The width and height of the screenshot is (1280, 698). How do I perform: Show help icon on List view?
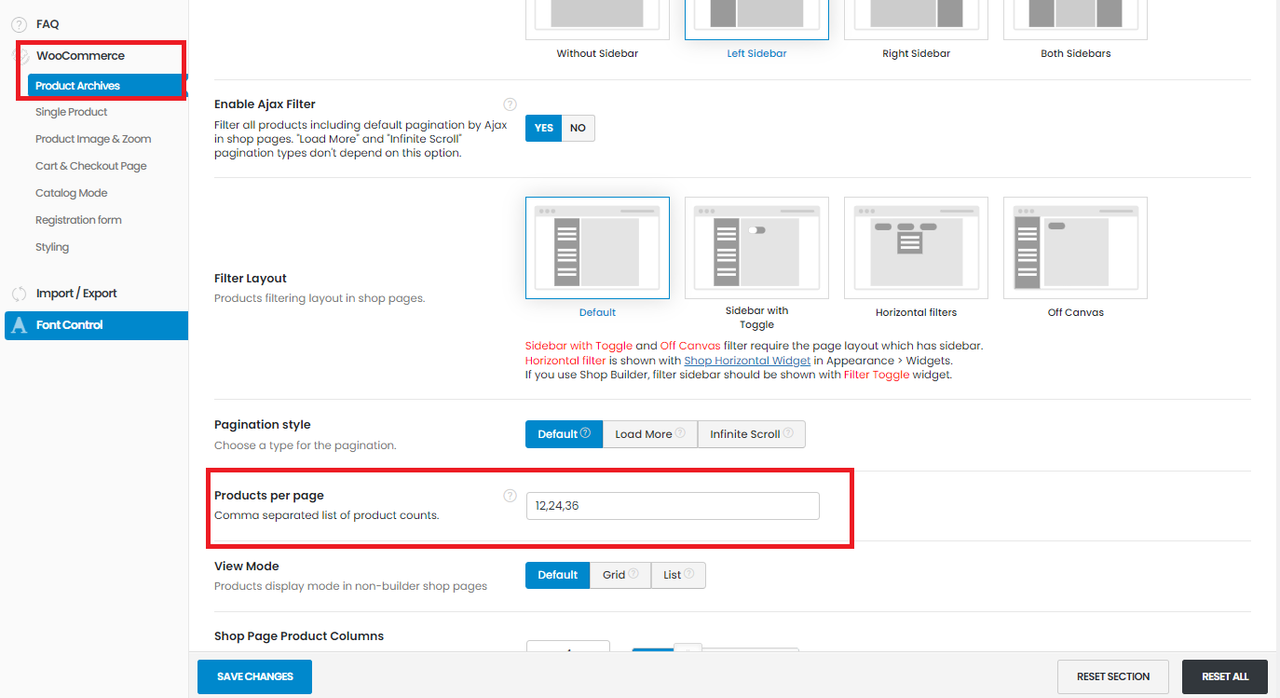coord(690,574)
